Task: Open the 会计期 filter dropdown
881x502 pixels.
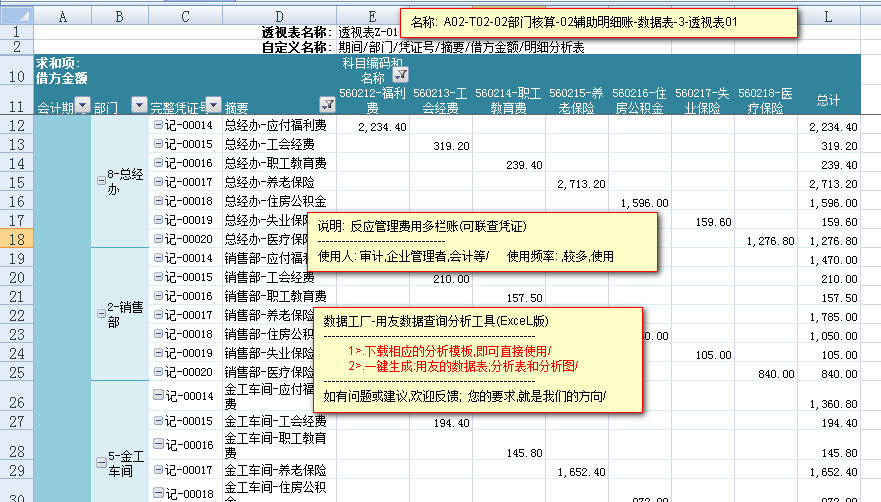Action: point(82,106)
